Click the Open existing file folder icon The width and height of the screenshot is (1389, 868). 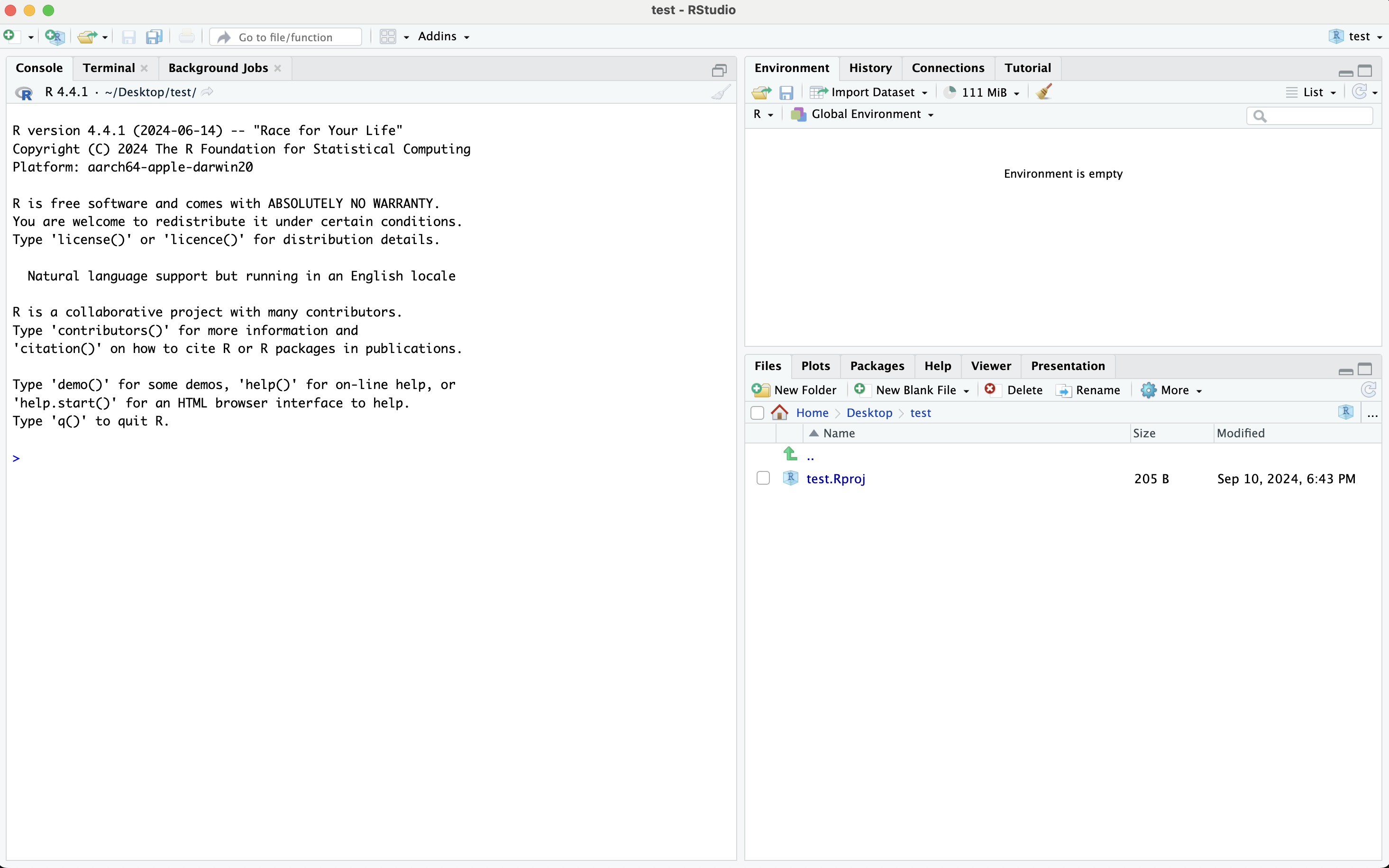point(87,37)
